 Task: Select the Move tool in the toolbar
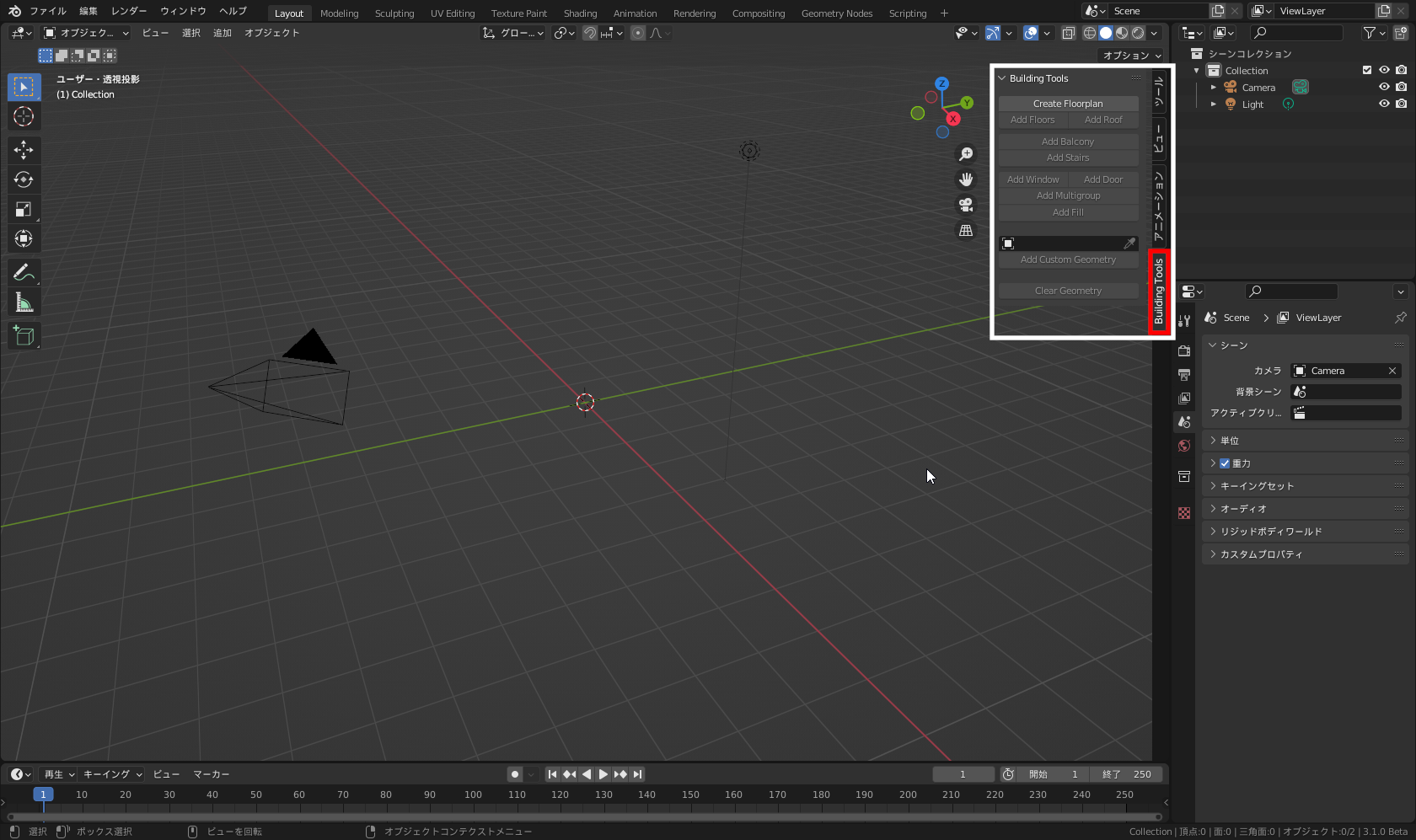(24, 150)
